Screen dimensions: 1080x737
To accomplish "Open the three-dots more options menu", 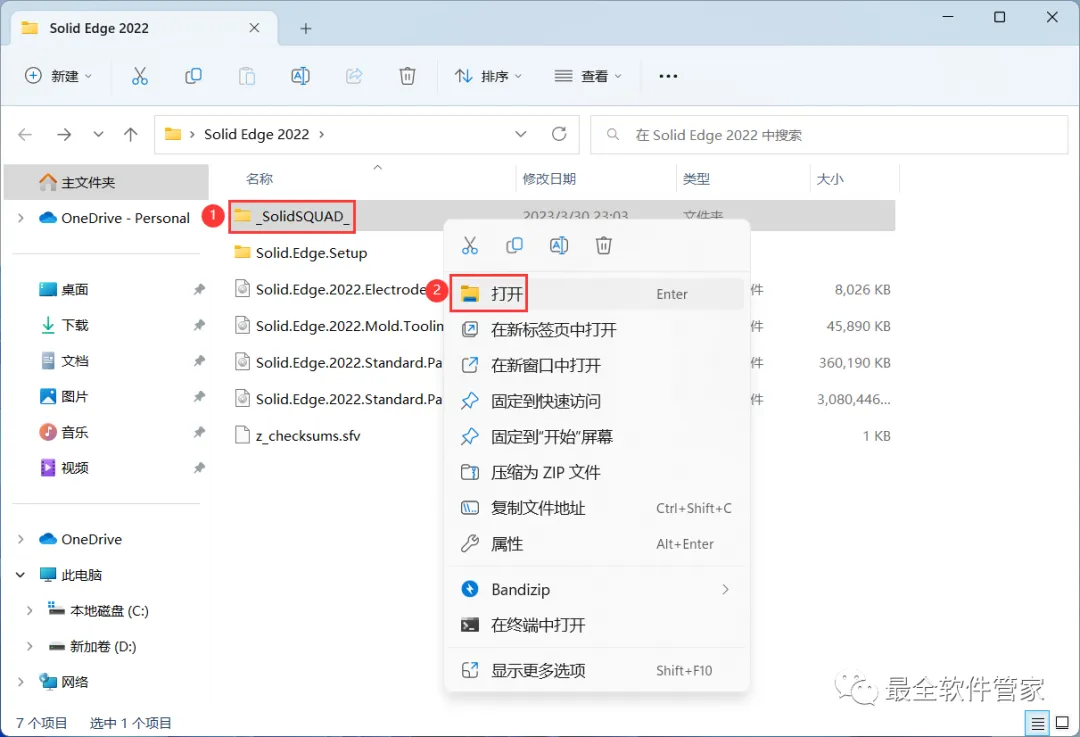I will point(668,76).
